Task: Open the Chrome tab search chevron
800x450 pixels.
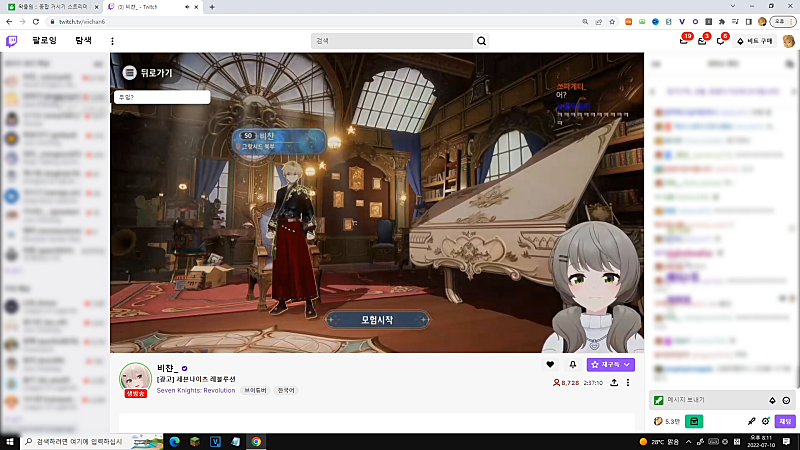Action: point(733,6)
